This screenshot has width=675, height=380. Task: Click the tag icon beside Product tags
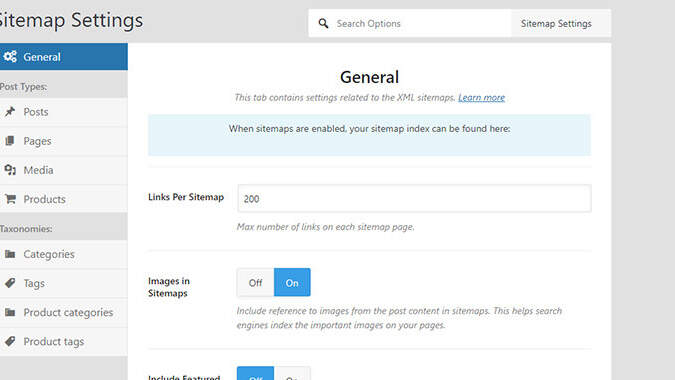[10, 341]
